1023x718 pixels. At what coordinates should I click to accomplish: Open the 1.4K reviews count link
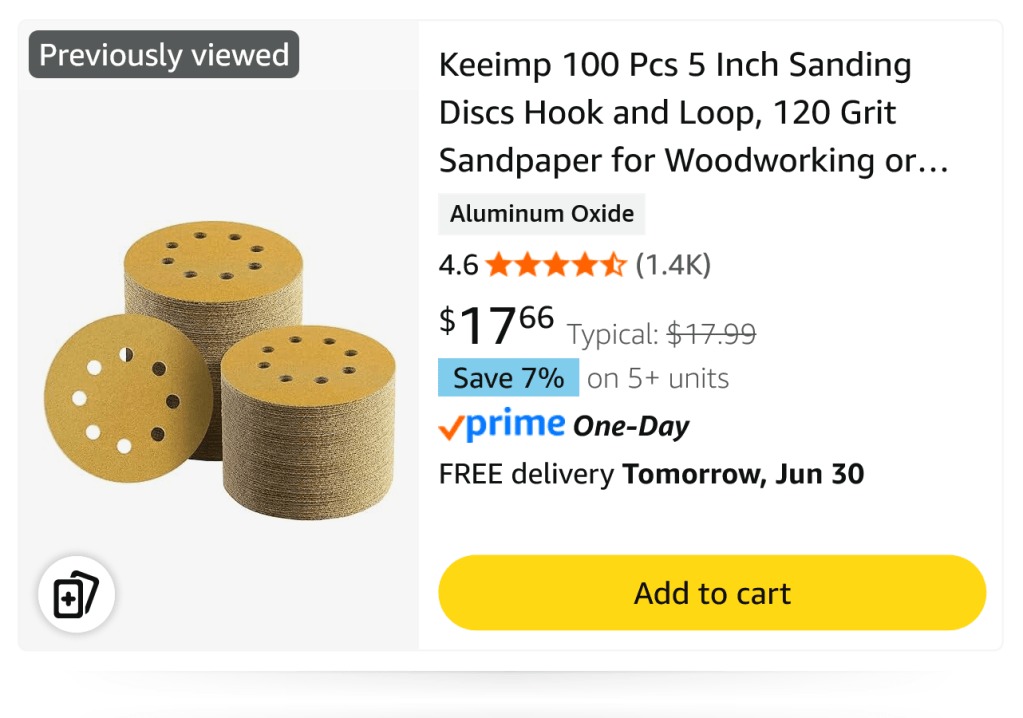(673, 265)
